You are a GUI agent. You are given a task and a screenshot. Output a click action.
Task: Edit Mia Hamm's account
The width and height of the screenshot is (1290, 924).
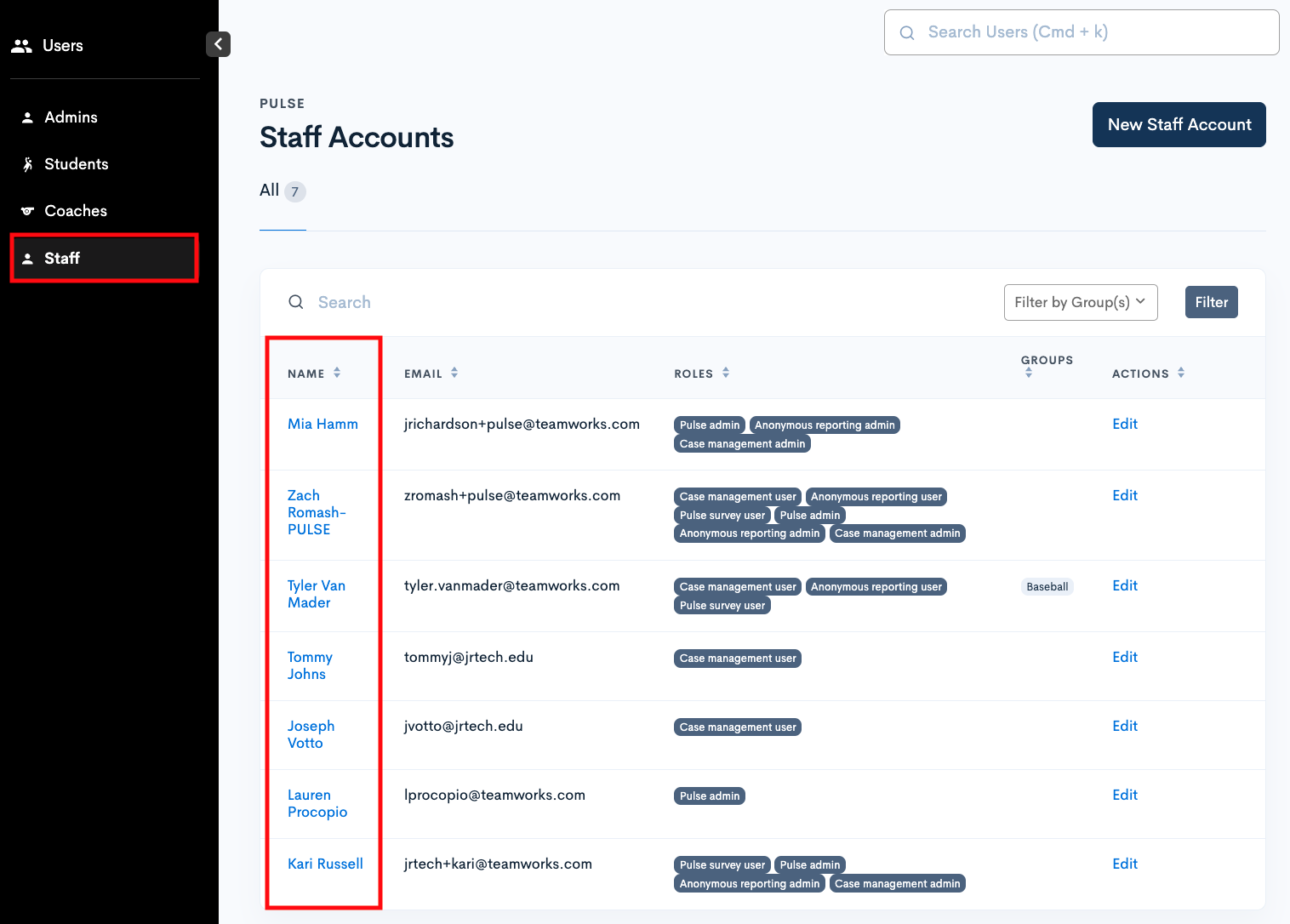click(1125, 424)
